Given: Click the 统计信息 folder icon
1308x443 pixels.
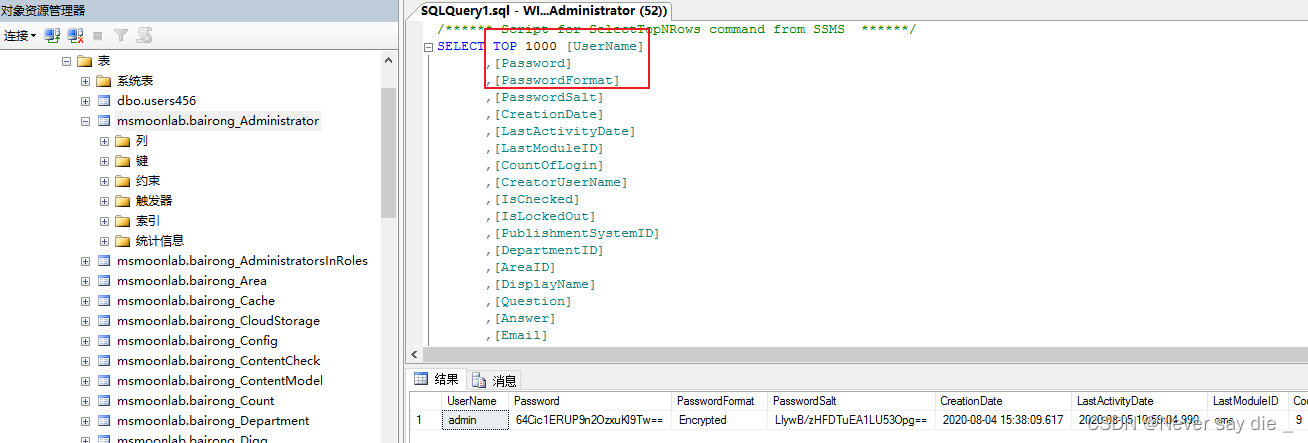Looking at the screenshot, I should click(123, 241).
